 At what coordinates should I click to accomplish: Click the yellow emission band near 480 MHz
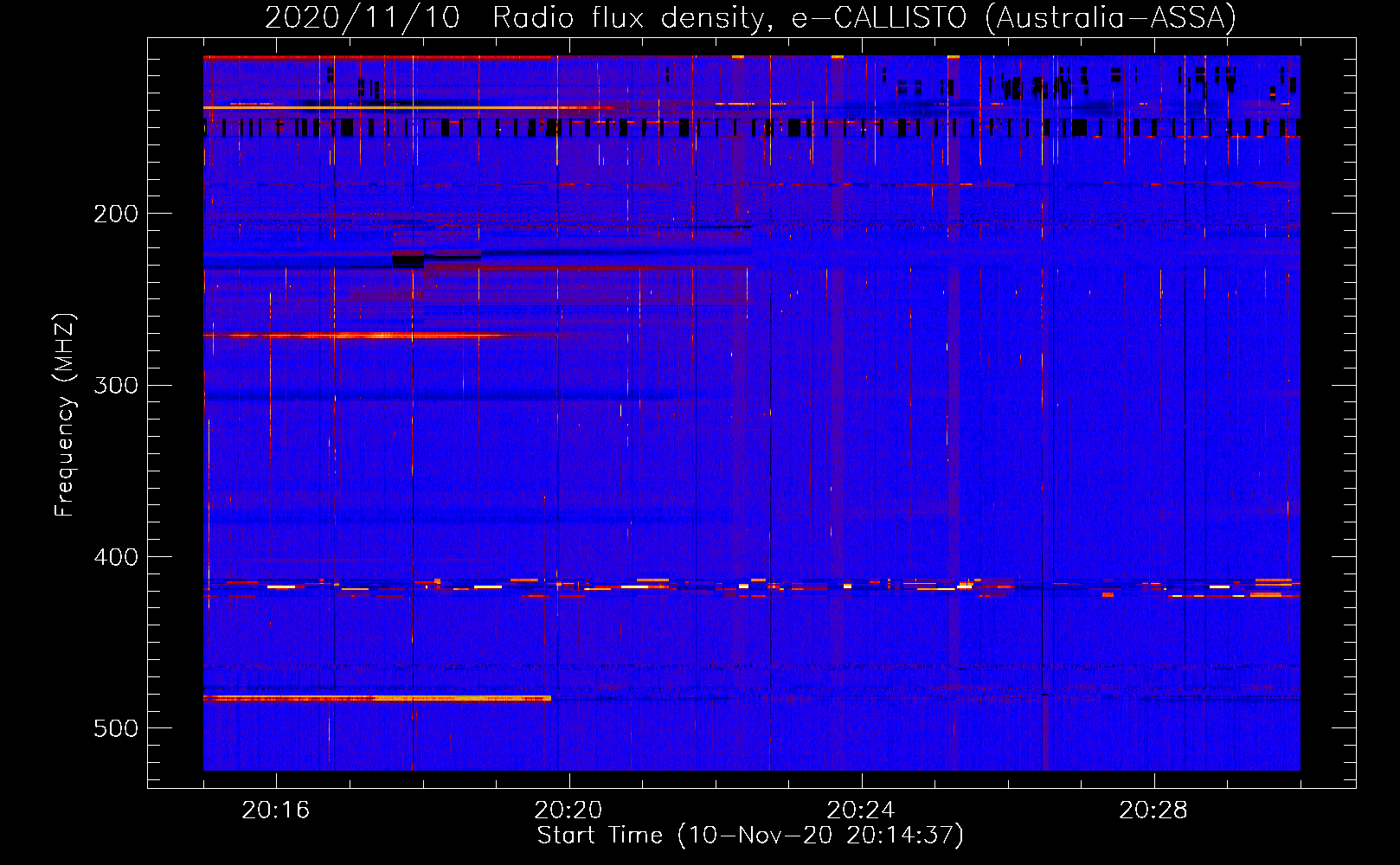pos(377,698)
